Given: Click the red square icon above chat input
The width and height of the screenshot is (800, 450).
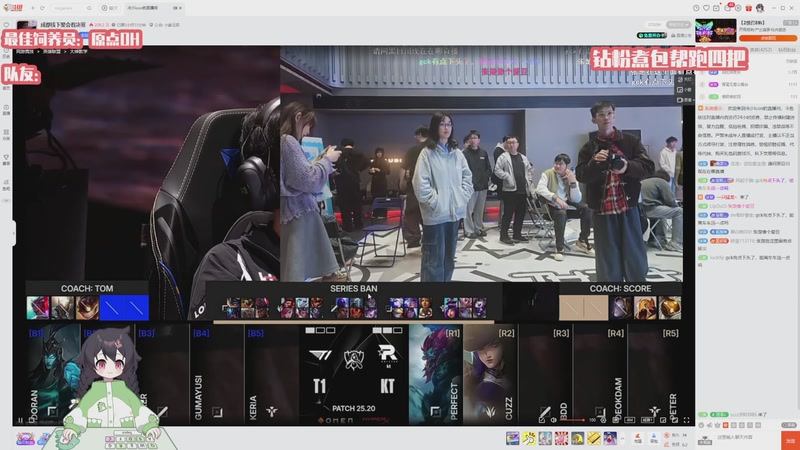Looking at the screenshot, I should pos(725,424).
